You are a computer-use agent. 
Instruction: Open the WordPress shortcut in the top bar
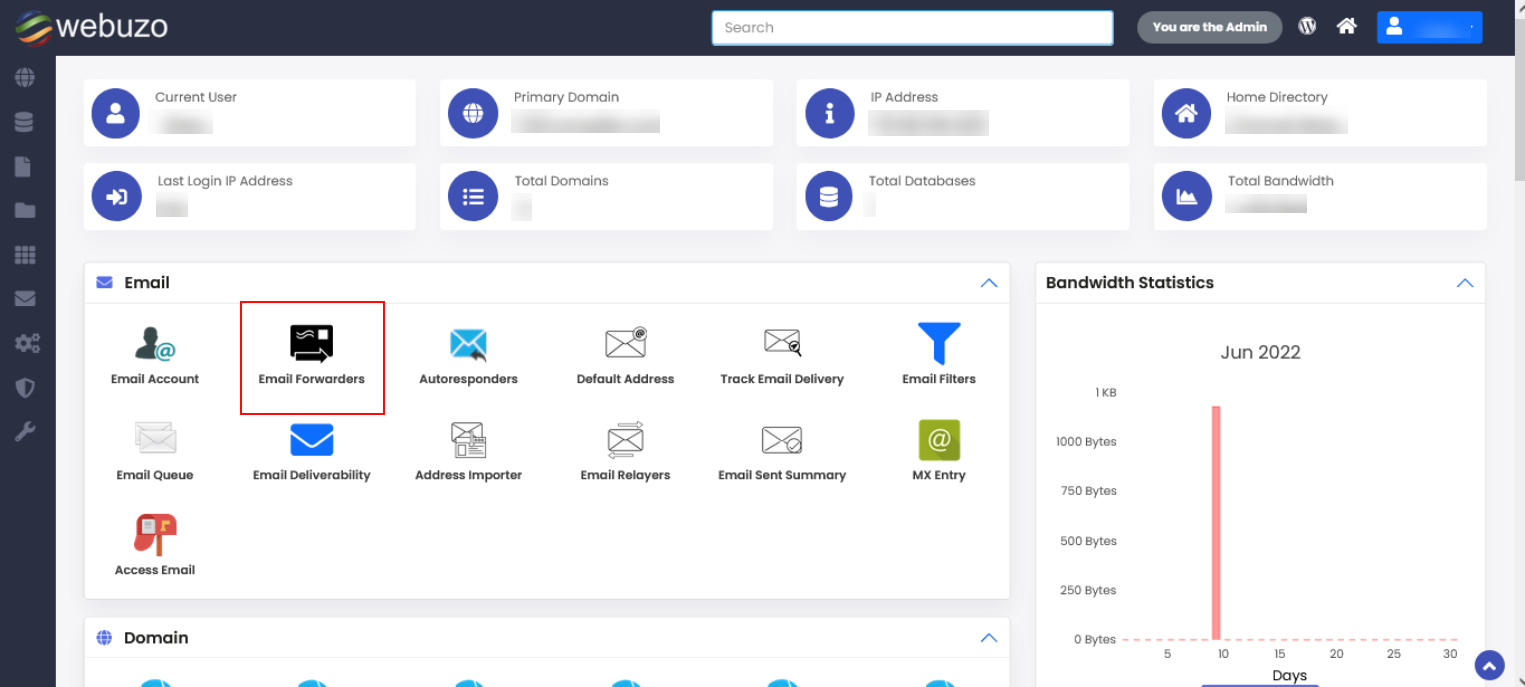[x=1307, y=25]
